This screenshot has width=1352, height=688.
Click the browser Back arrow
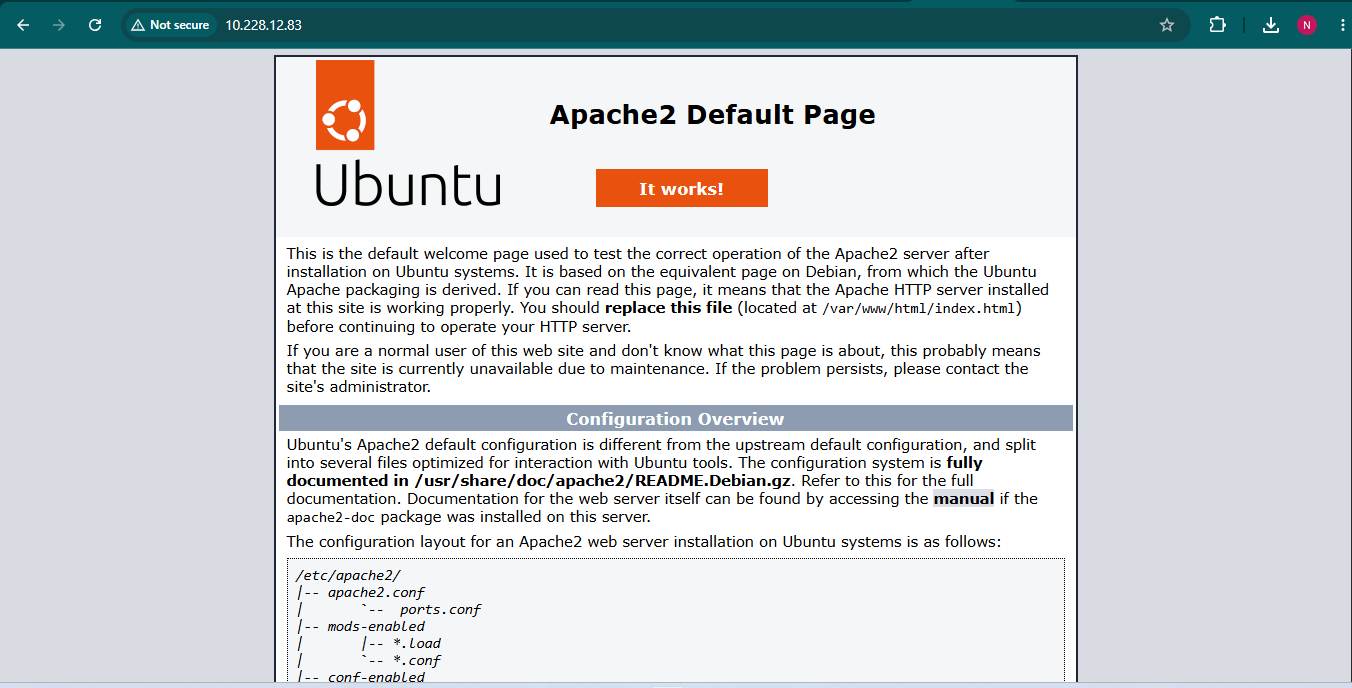(x=23, y=25)
